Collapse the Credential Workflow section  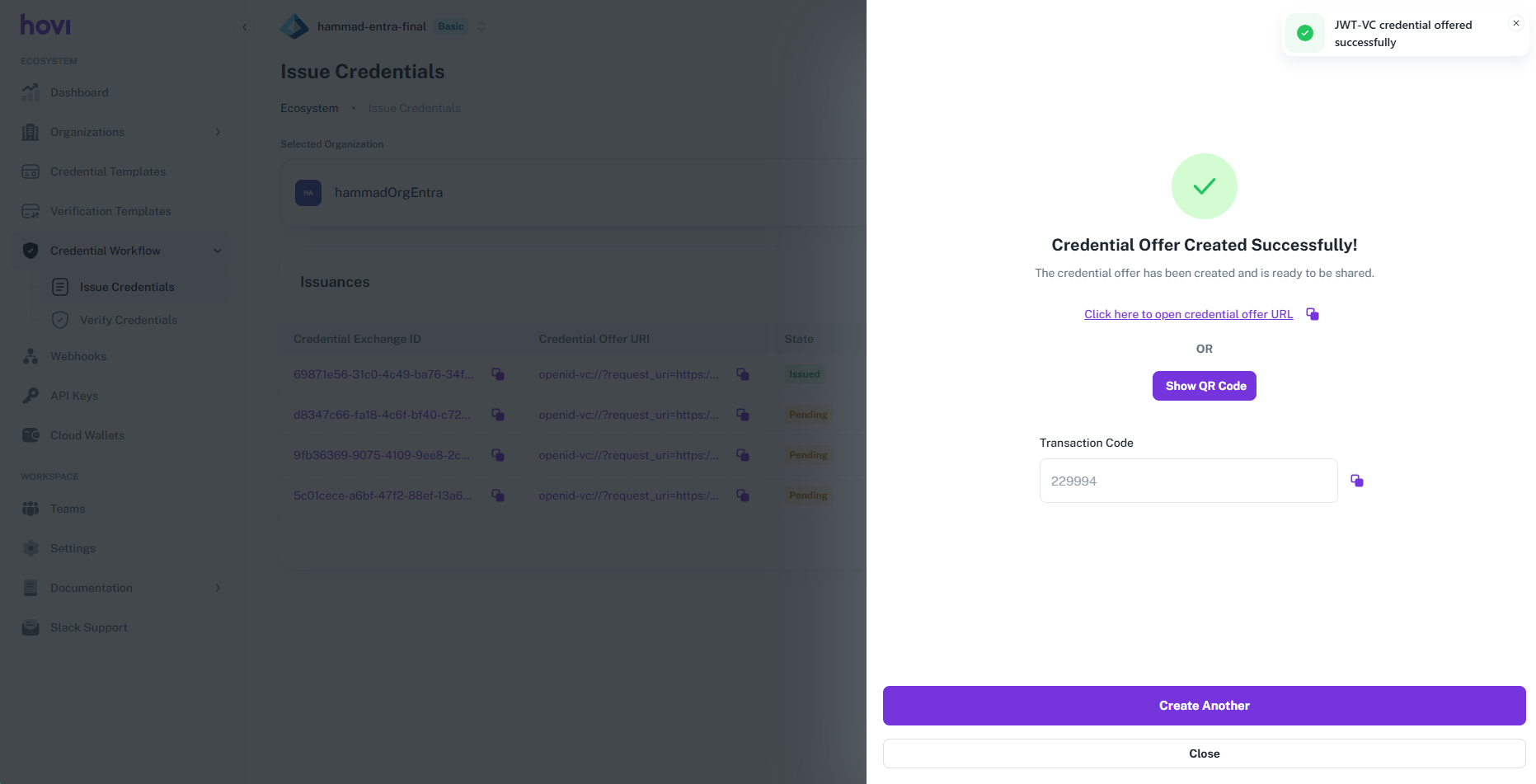tap(218, 251)
